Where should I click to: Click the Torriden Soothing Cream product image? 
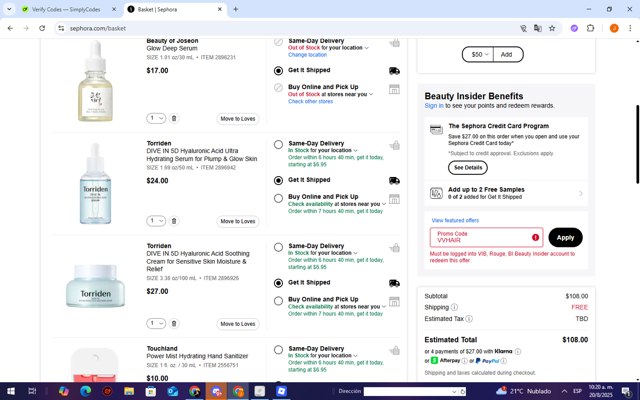tap(96, 286)
